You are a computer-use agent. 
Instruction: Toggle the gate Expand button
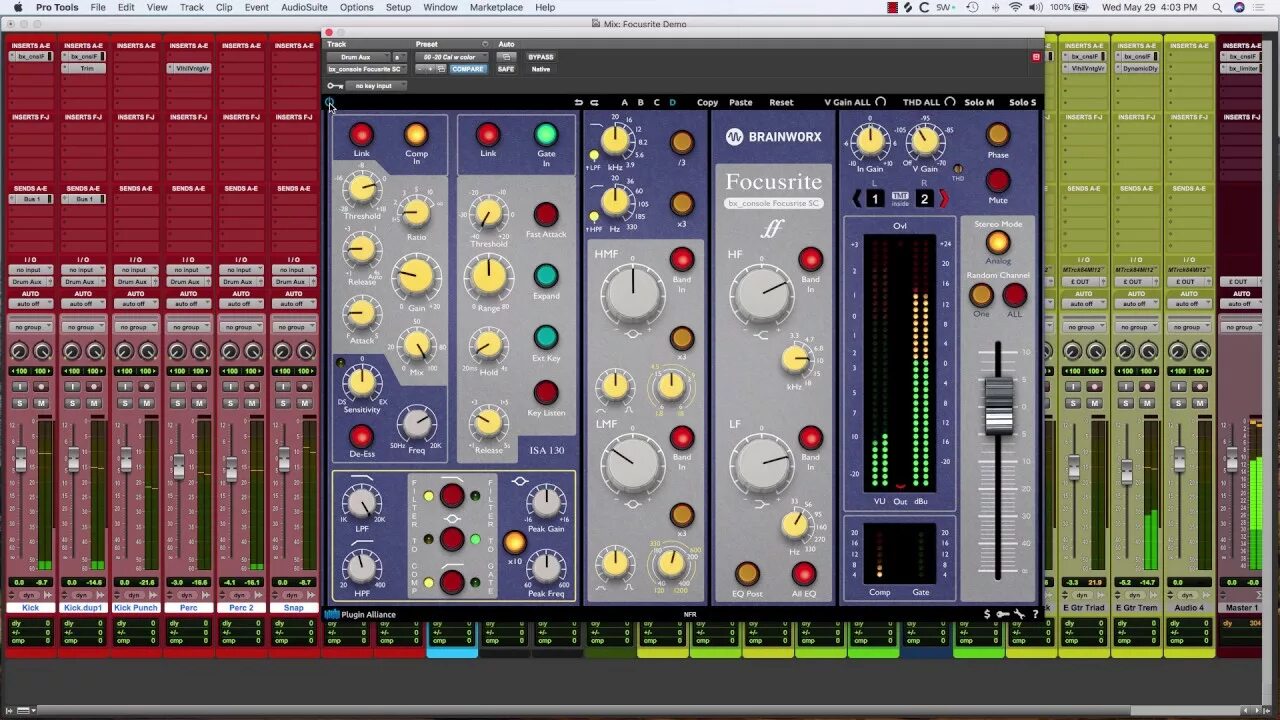point(546,276)
